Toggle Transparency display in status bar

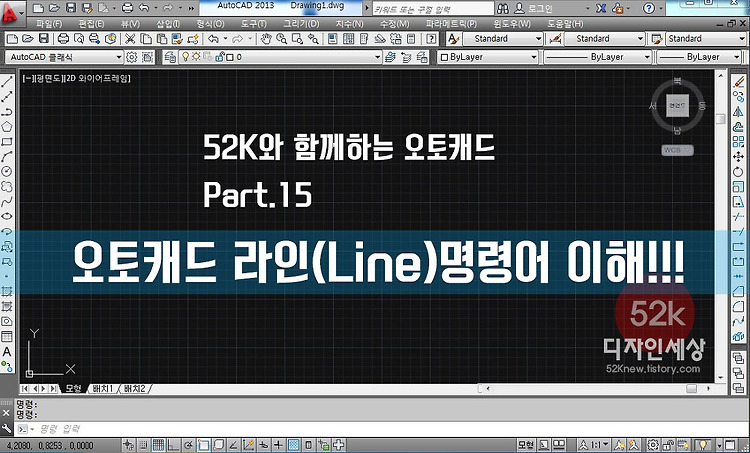click(x=294, y=445)
